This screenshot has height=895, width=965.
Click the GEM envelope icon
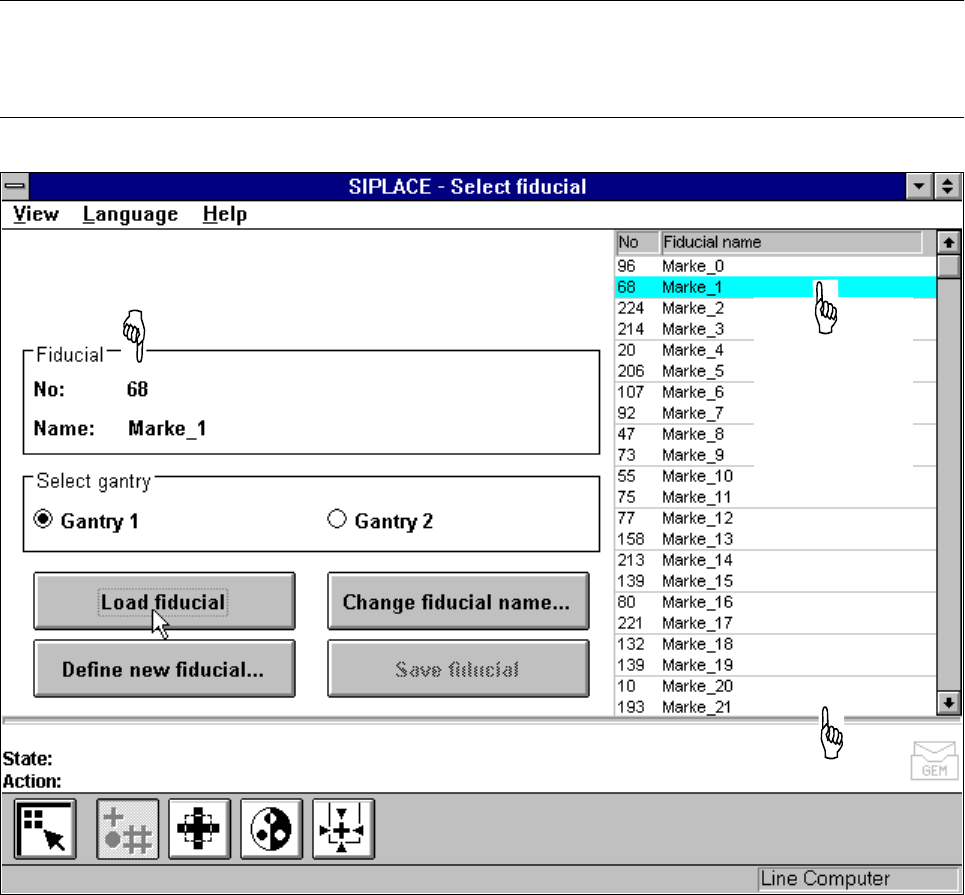click(x=934, y=760)
